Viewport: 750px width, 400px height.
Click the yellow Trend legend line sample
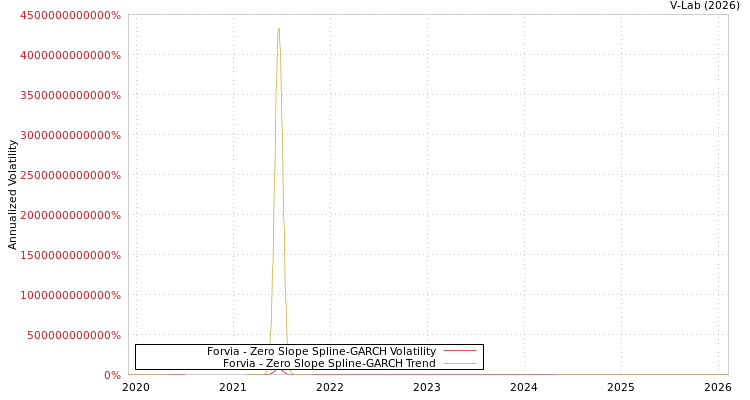[460, 364]
